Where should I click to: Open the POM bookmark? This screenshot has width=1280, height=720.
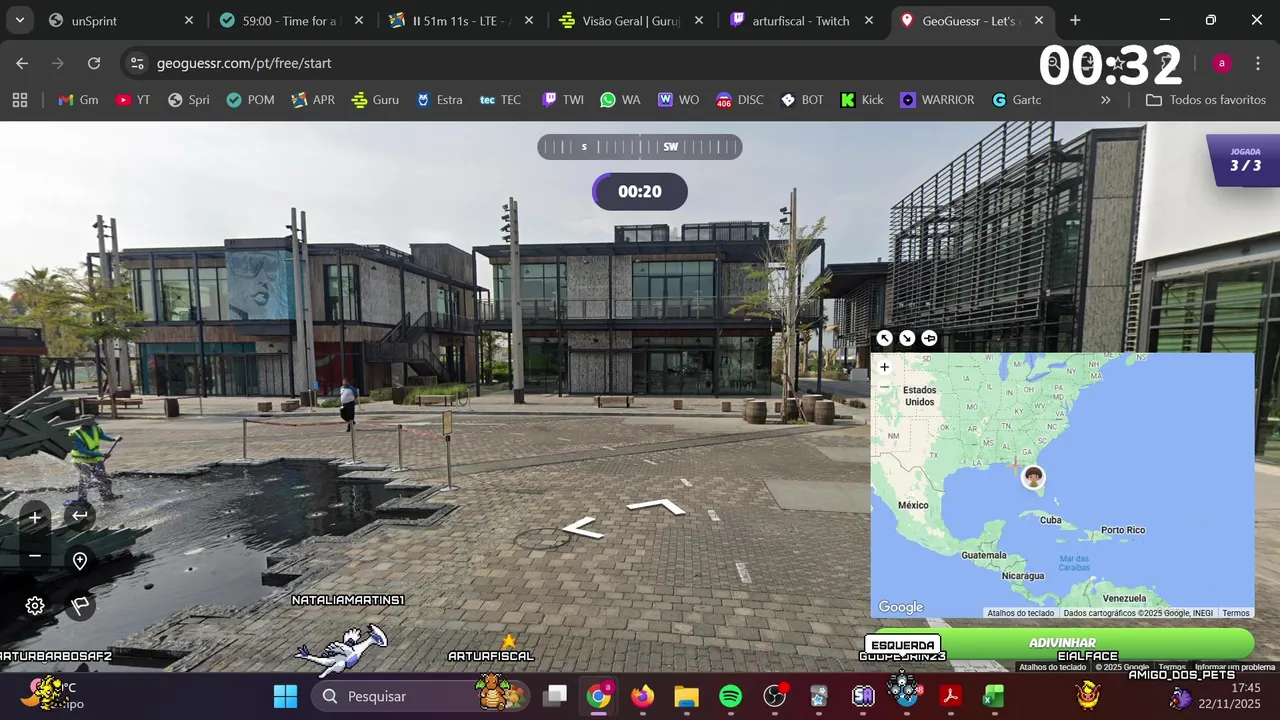tap(250, 100)
